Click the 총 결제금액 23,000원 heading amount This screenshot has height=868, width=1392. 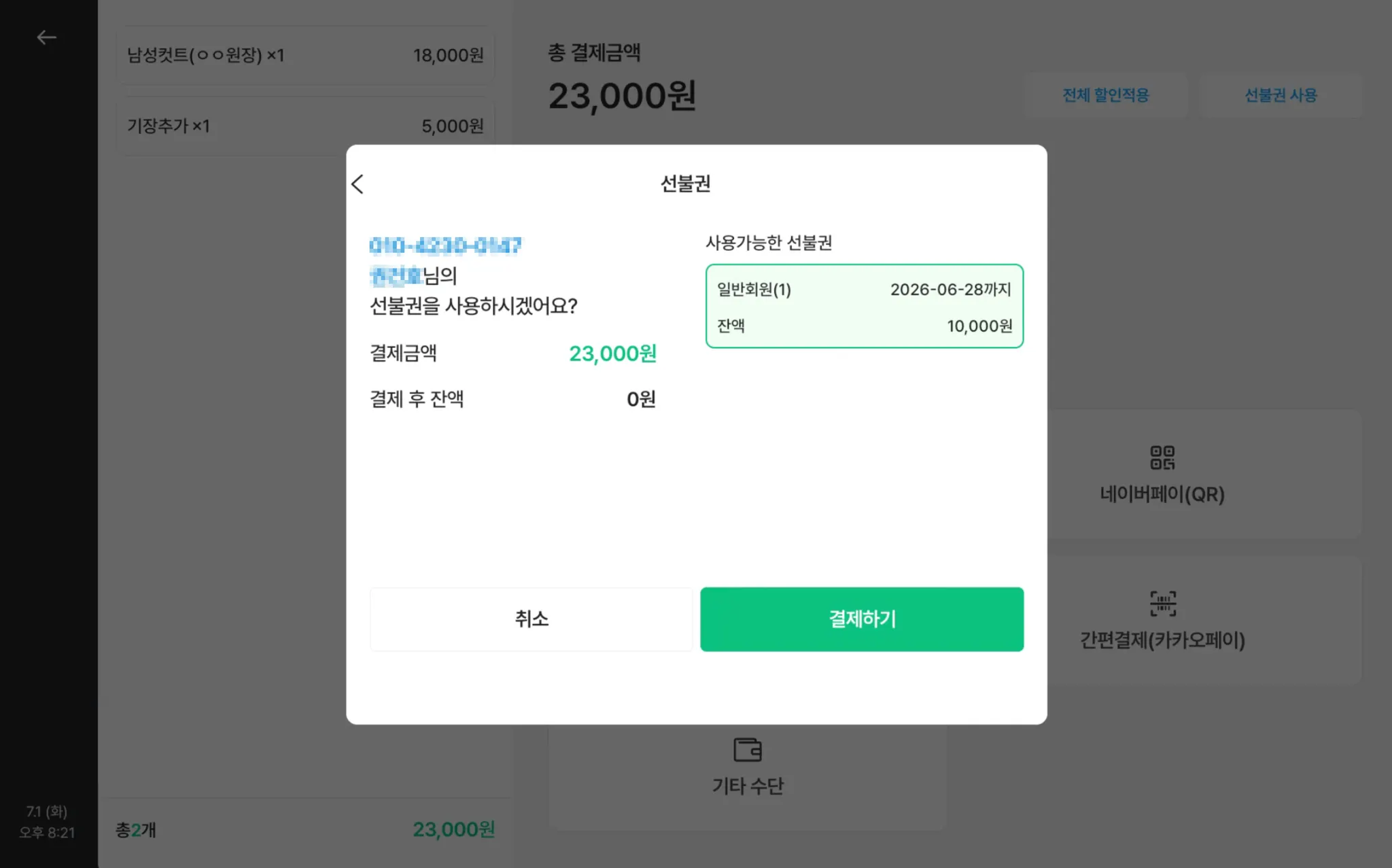[622, 96]
